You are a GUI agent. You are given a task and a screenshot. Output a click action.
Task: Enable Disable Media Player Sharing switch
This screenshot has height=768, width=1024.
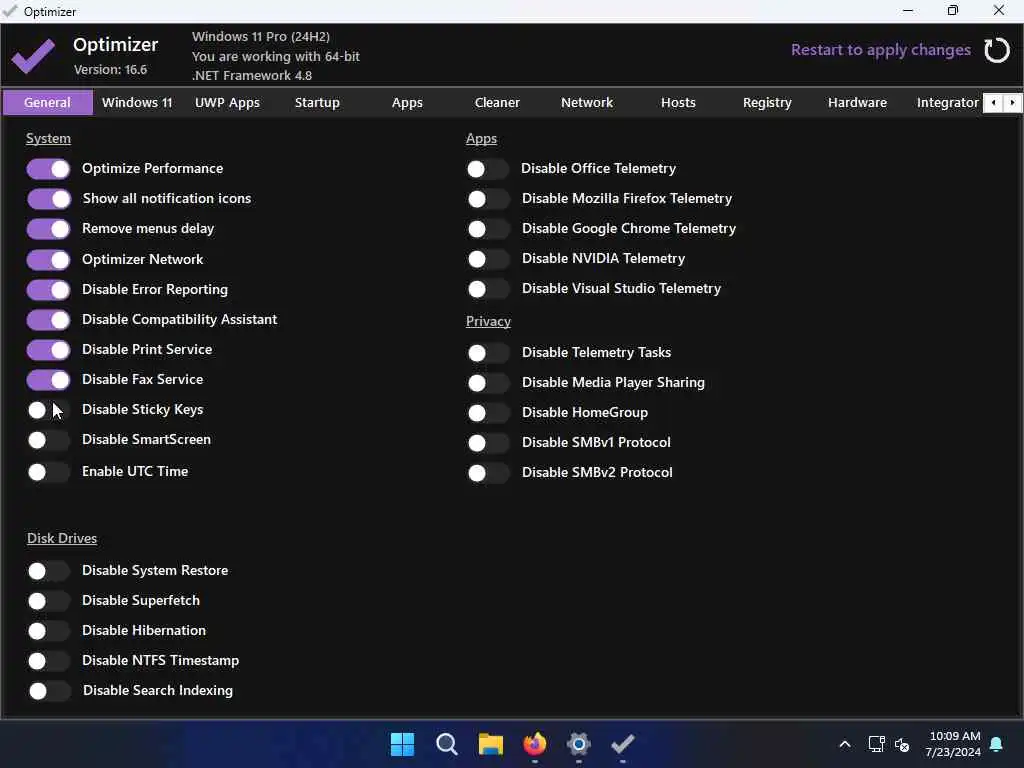tap(488, 383)
